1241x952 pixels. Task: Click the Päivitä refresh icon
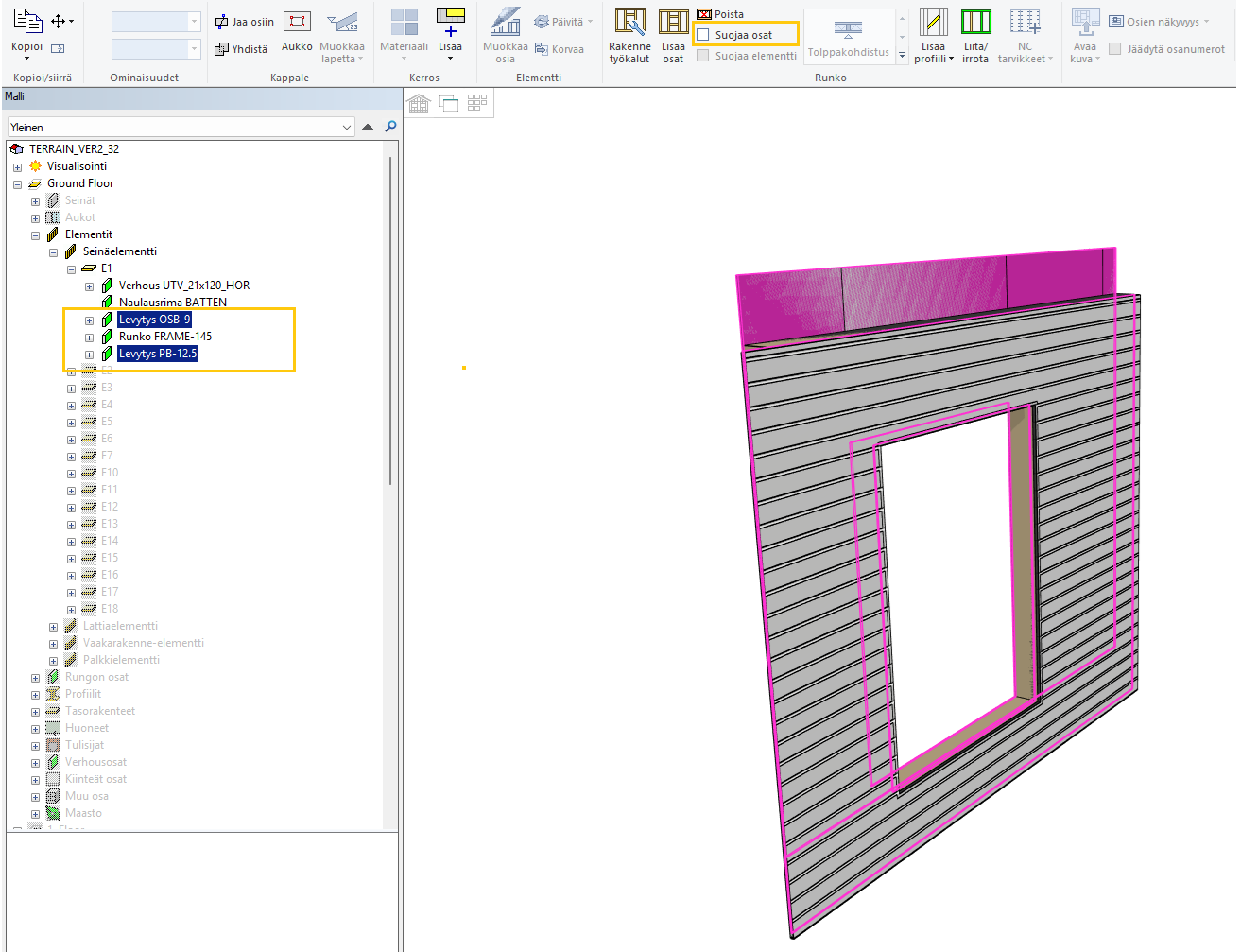[x=542, y=22]
